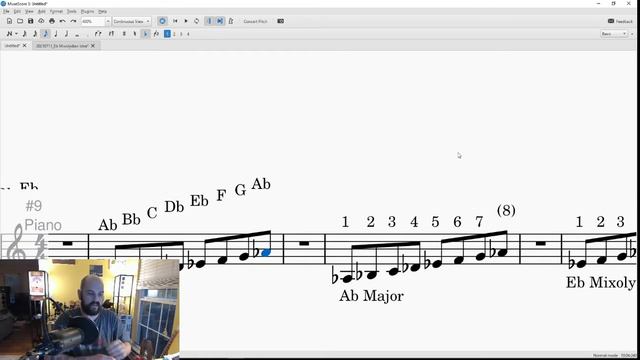Select the 'G' note name label

pyautogui.click(x=240, y=190)
